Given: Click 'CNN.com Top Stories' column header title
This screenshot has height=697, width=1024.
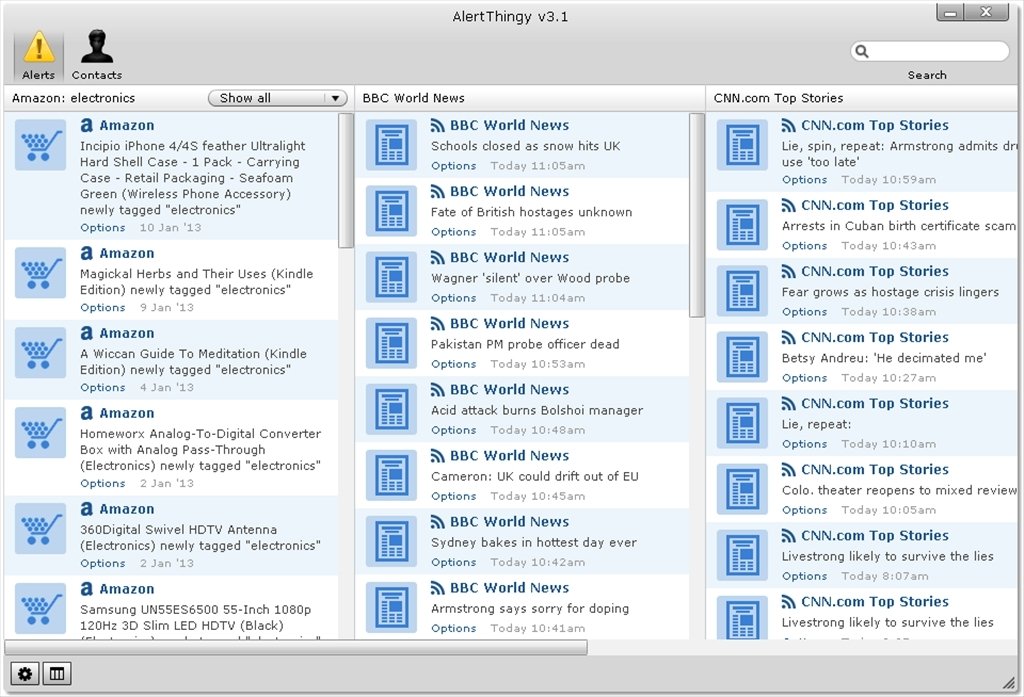Looking at the screenshot, I should coord(778,98).
